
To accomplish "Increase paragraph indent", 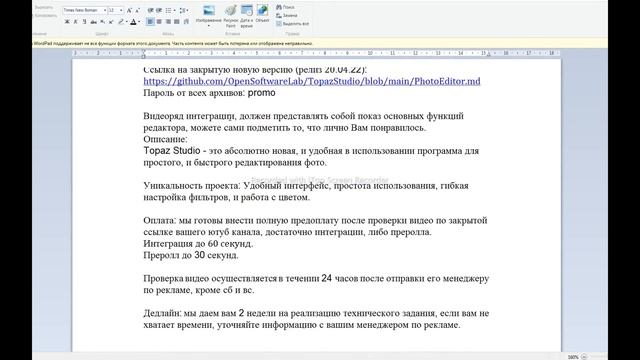I will [159, 10].
